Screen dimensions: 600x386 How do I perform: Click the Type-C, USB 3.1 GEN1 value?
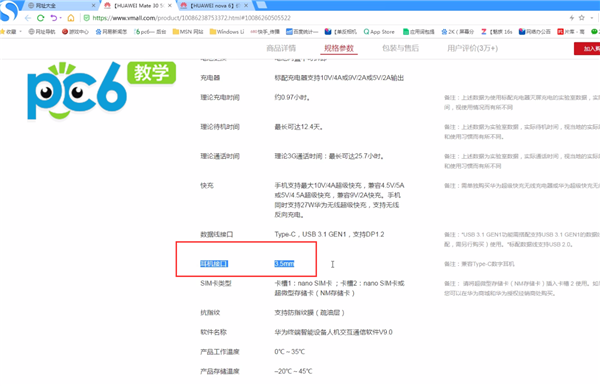click(329, 234)
